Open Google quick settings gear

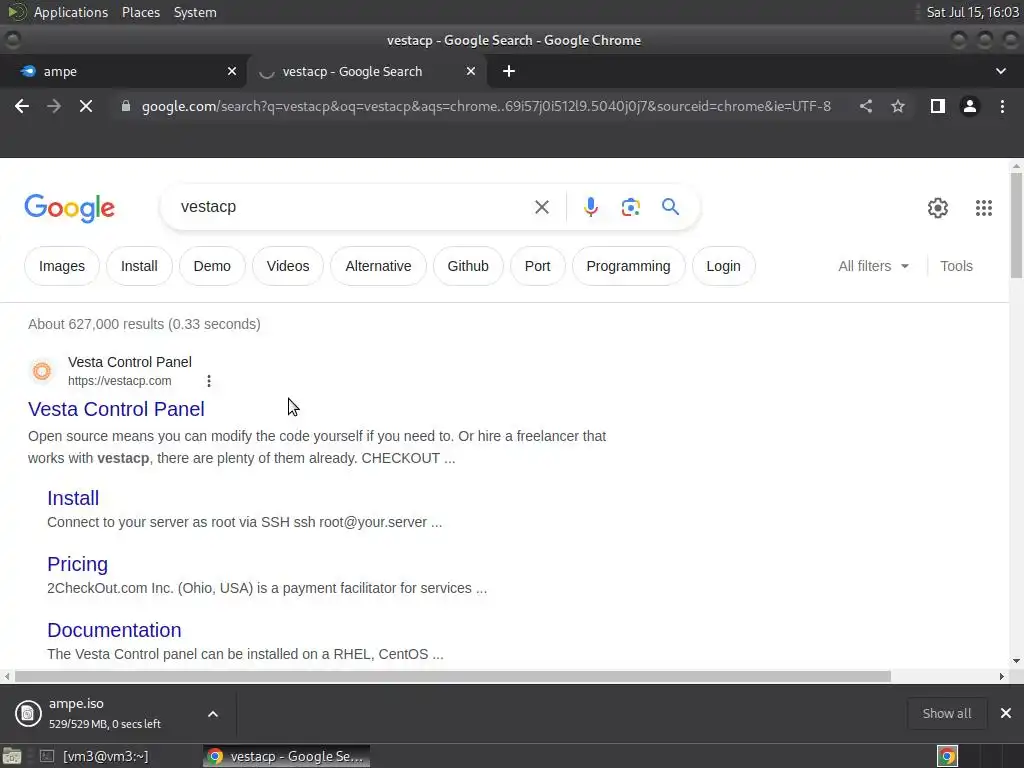938,208
